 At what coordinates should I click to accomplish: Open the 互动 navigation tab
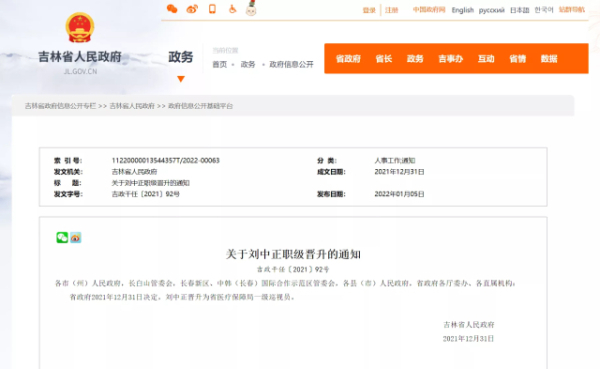tap(486, 59)
